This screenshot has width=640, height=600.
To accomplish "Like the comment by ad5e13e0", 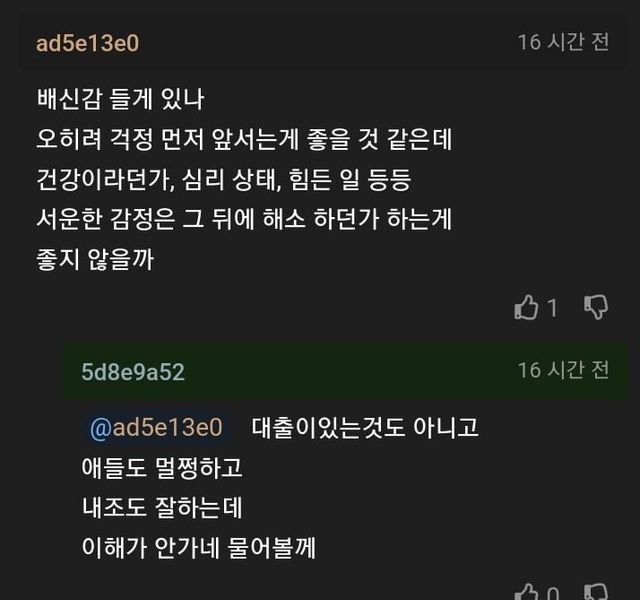I will [526, 308].
